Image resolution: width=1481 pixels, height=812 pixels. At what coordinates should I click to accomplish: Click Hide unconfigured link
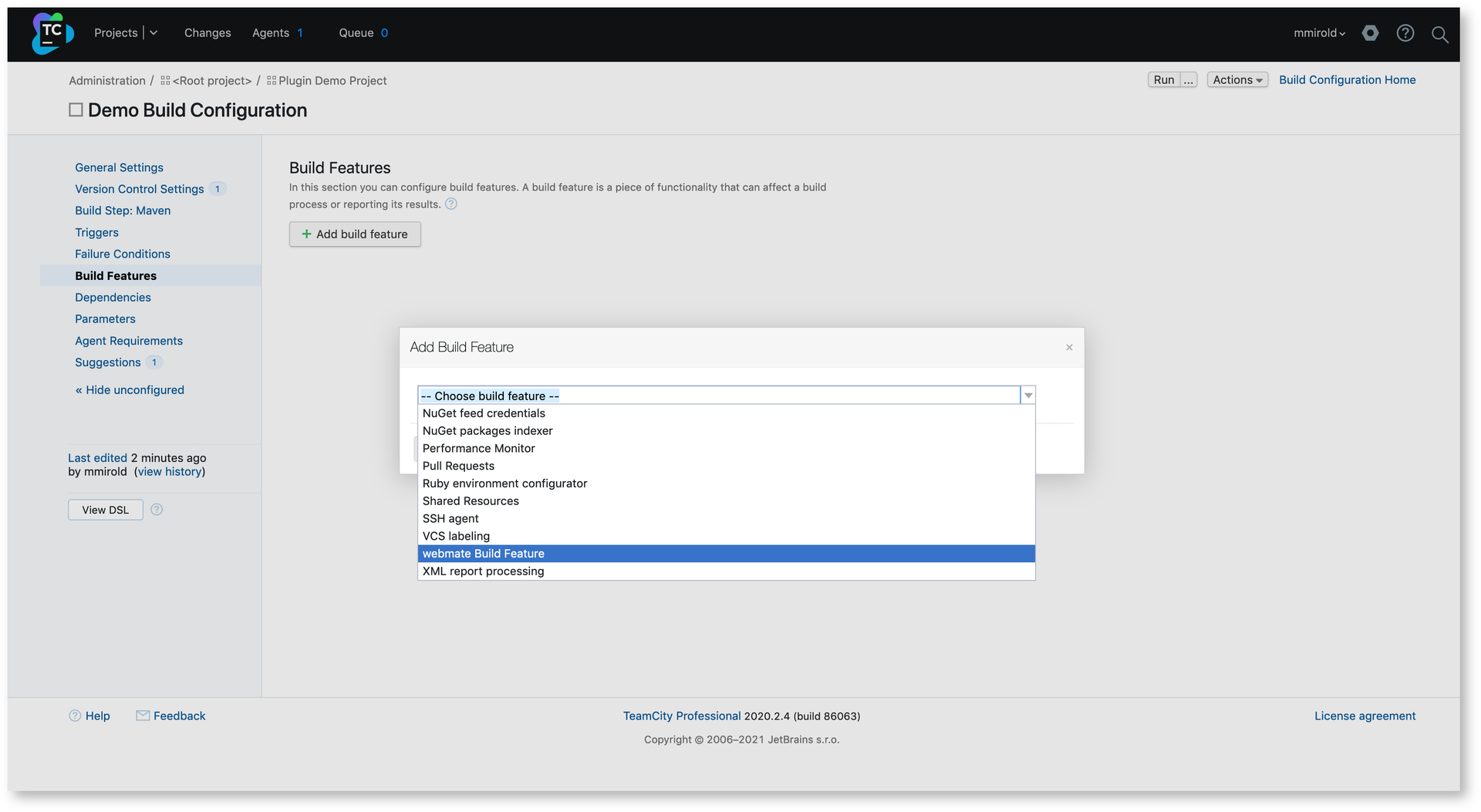[130, 390]
